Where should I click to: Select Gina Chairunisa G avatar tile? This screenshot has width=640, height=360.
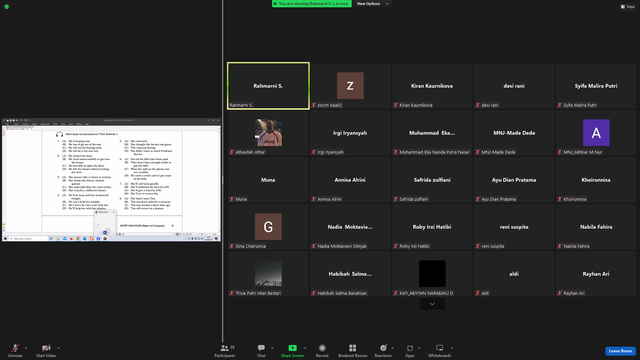[x=268, y=227]
